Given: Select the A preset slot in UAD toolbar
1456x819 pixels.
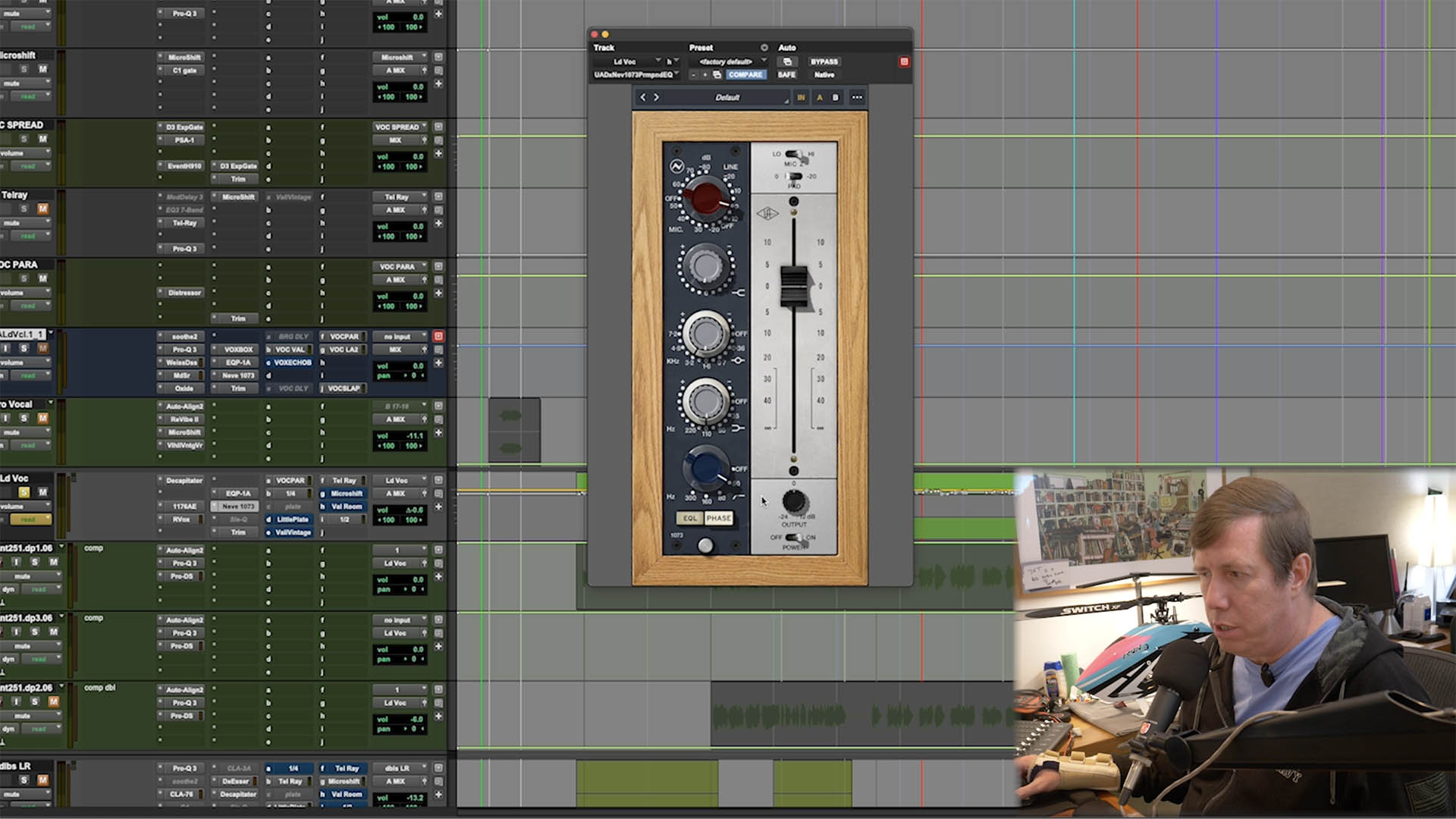Looking at the screenshot, I should coord(819,97).
